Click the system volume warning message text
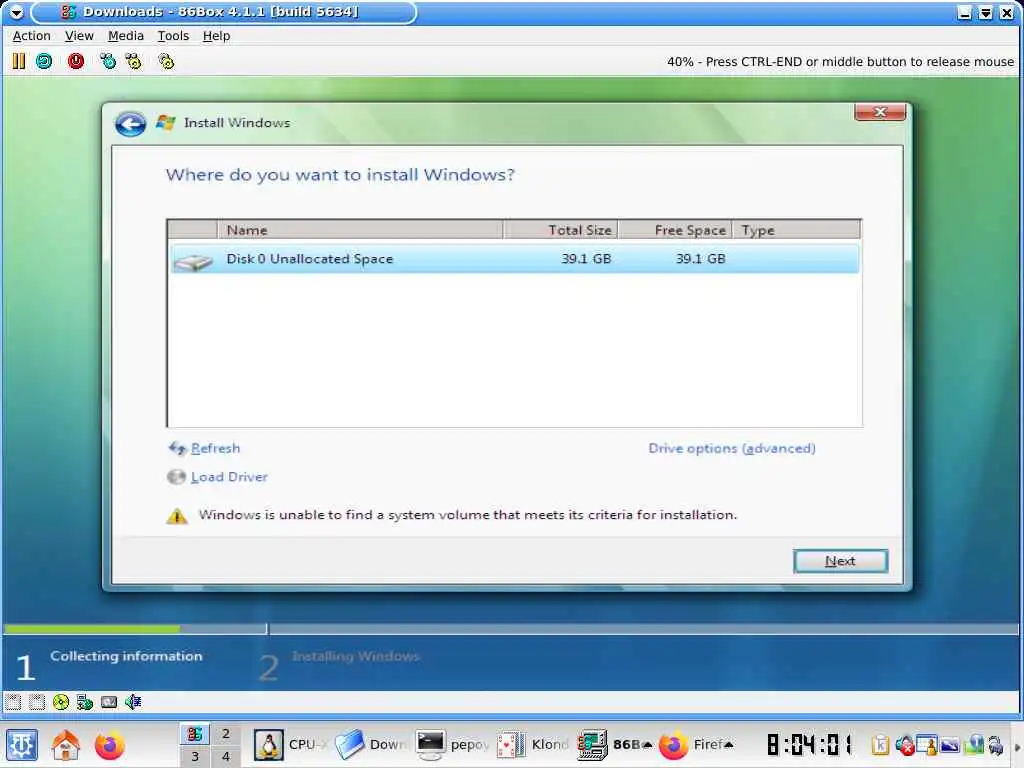The height and width of the screenshot is (768, 1024). [x=468, y=515]
